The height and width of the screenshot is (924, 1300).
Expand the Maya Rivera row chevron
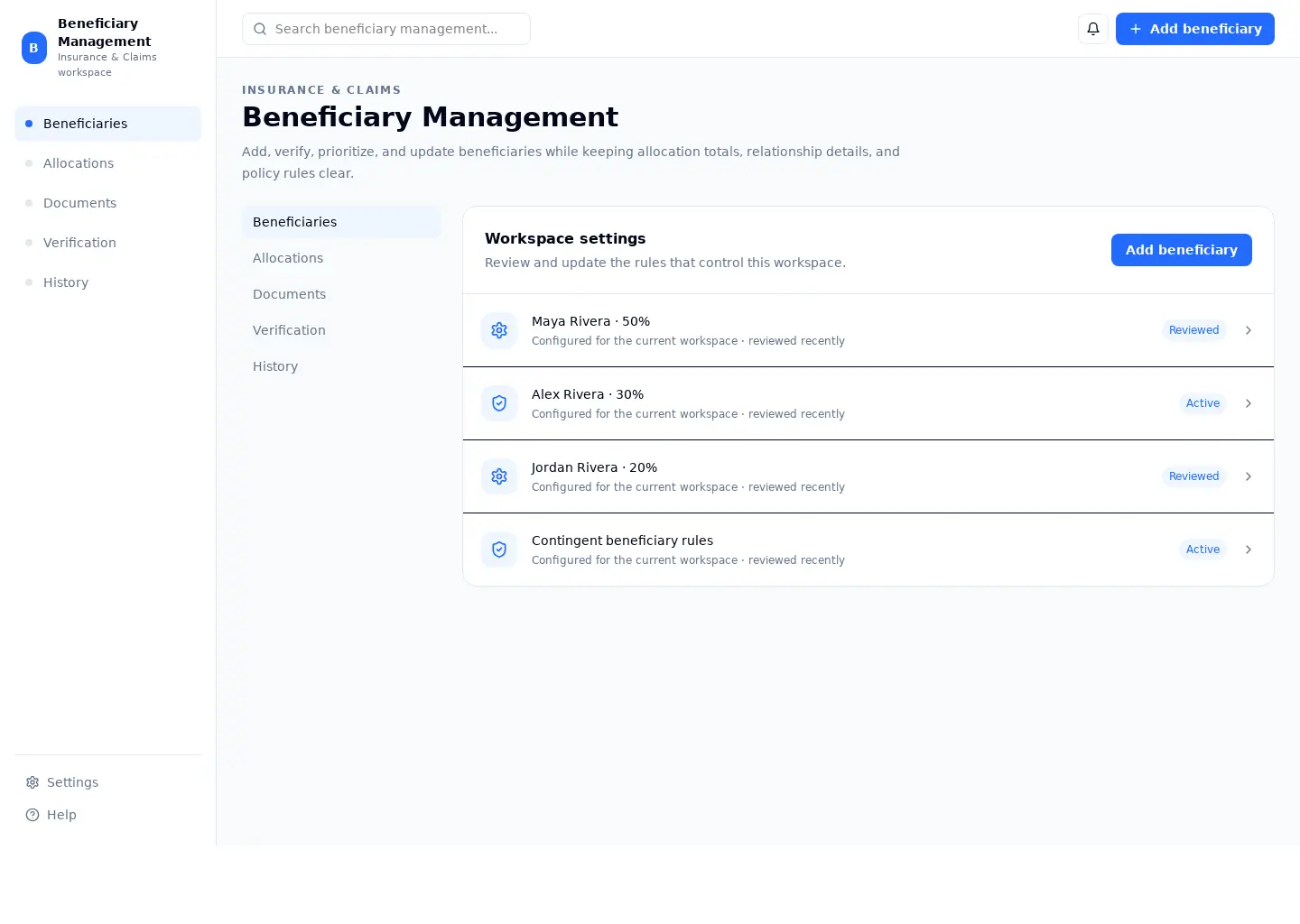(x=1249, y=330)
